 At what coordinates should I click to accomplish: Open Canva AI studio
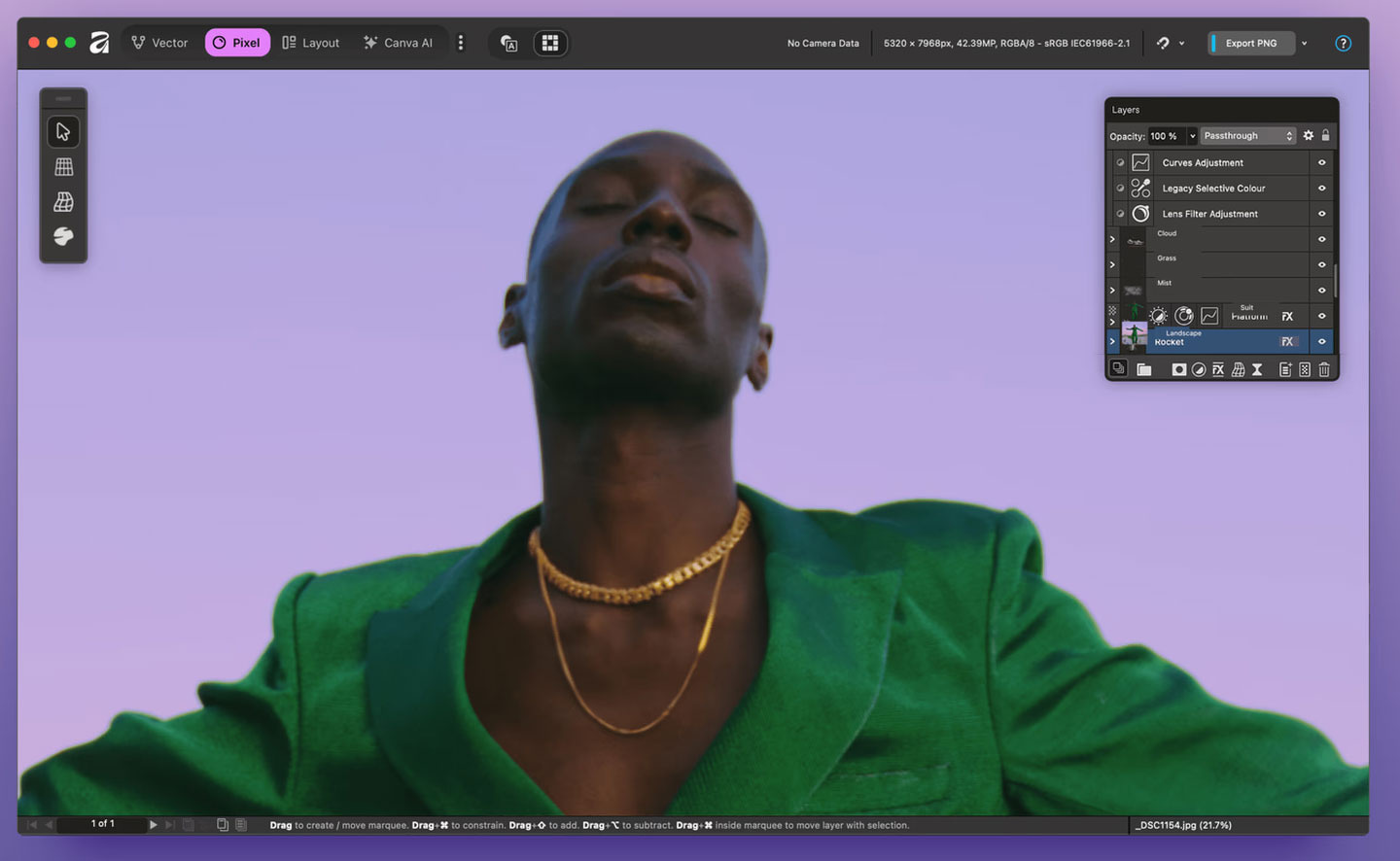point(398,43)
